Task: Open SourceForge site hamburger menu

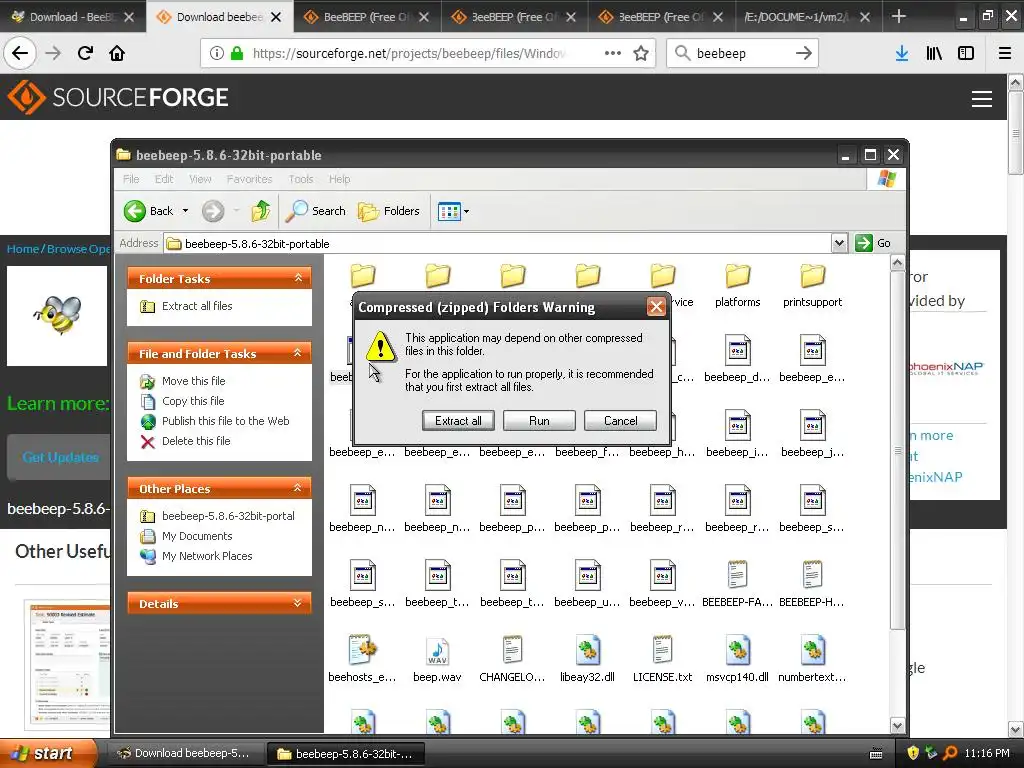Action: [x=982, y=99]
